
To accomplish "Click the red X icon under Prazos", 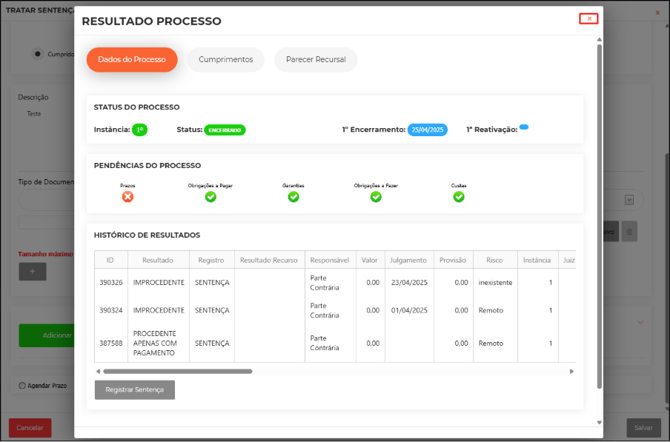I will 128,197.
